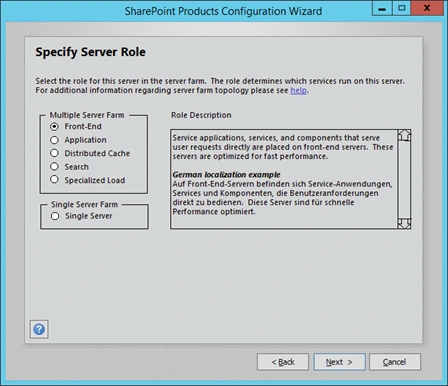This screenshot has width=448, height=386.
Task: Select the Search server role
Action: click(54, 167)
